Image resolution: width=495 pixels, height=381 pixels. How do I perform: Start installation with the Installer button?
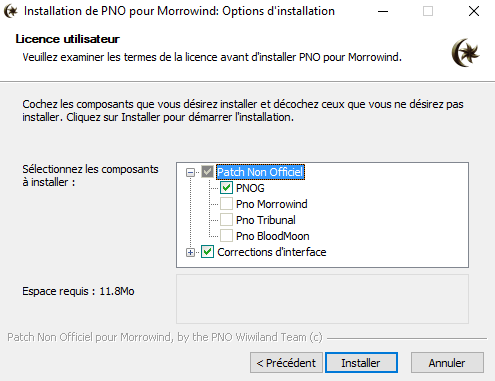[361, 363]
